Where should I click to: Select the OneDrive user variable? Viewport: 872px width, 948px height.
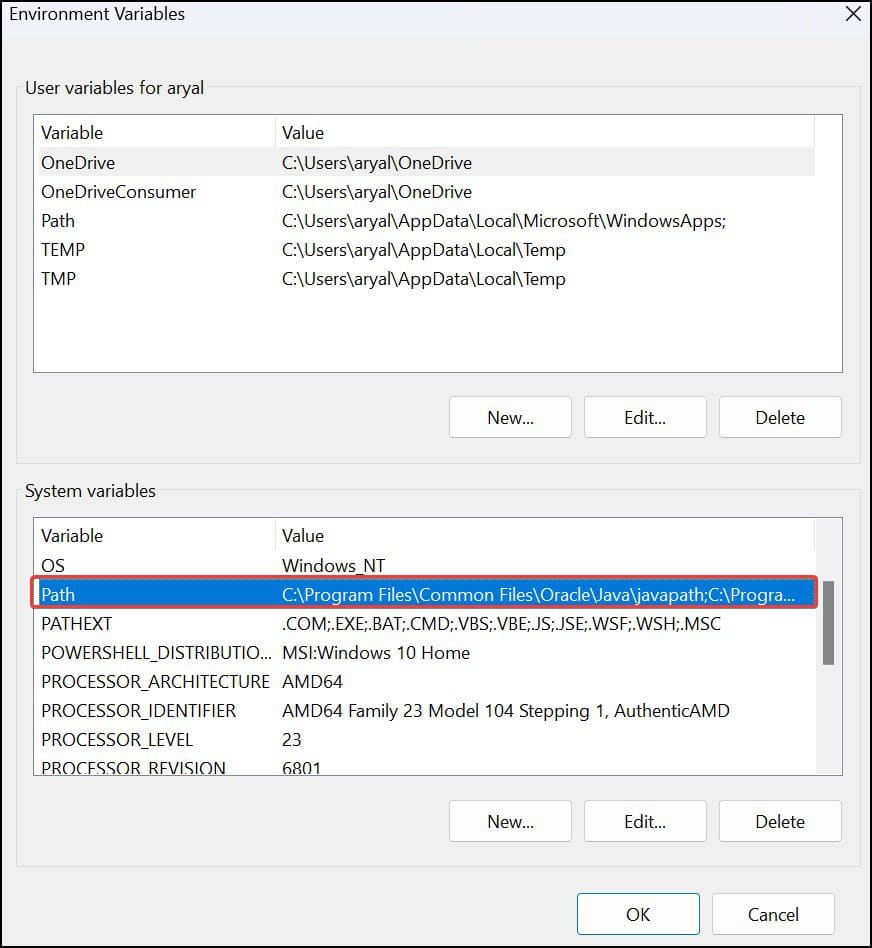tap(150, 162)
